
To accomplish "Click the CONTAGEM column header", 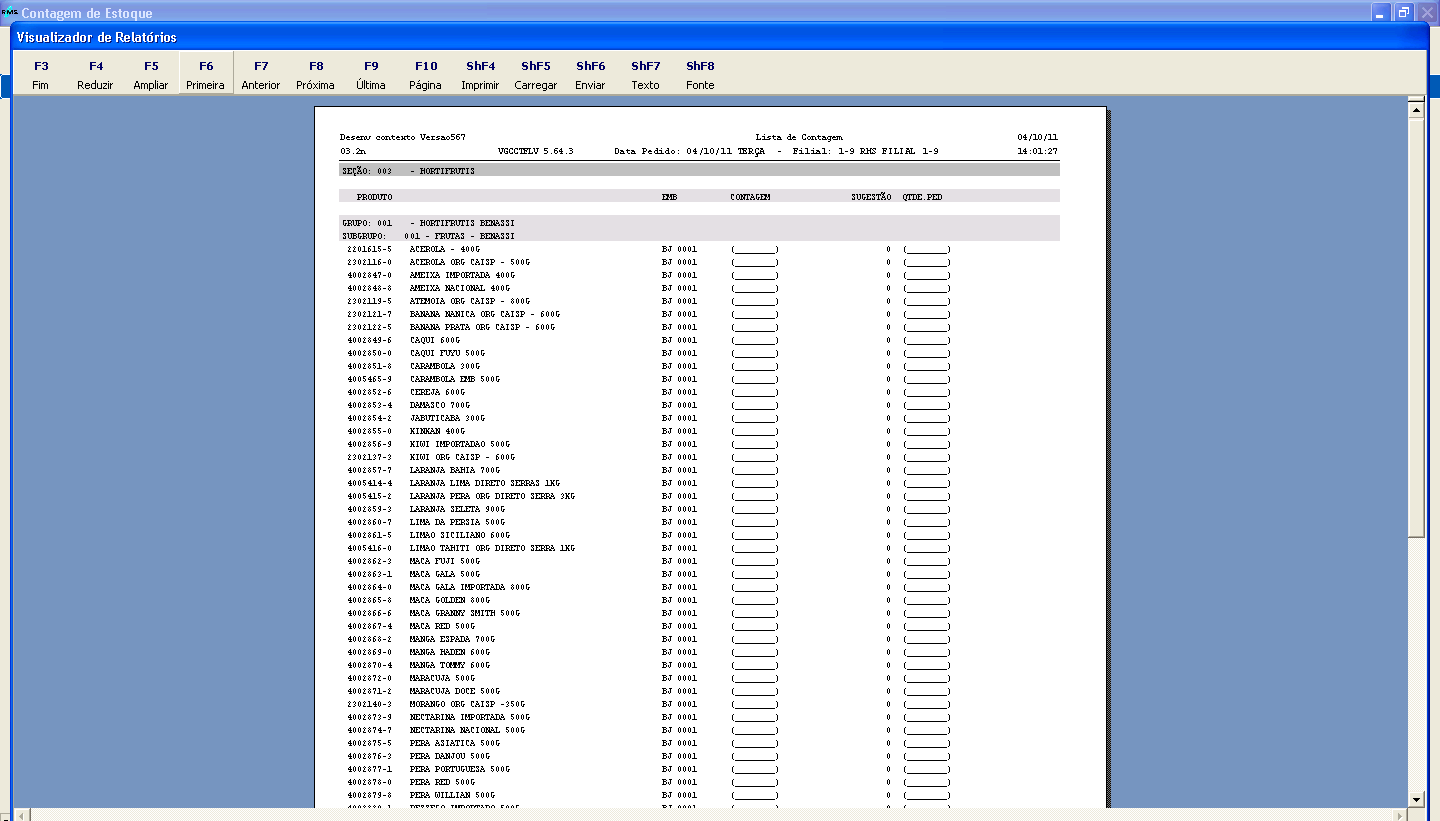I will tap(750, 197).
